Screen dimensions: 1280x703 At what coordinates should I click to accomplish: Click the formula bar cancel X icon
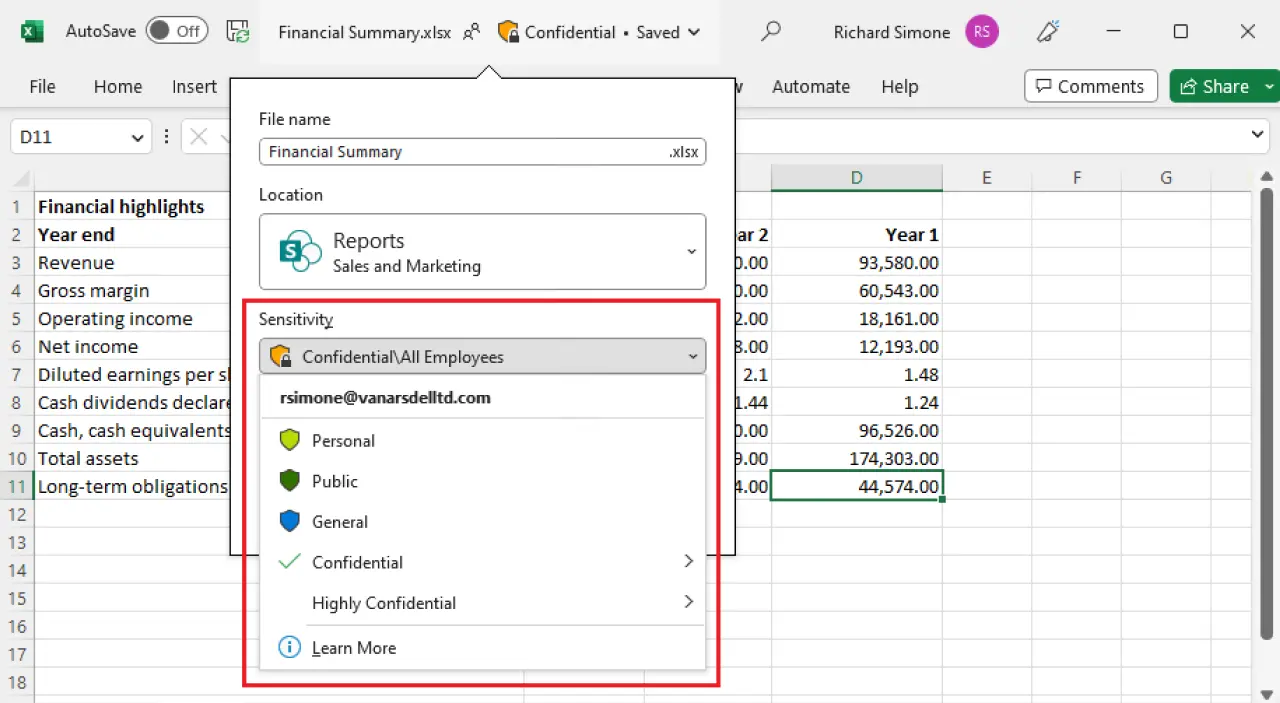tap(199, 137)
